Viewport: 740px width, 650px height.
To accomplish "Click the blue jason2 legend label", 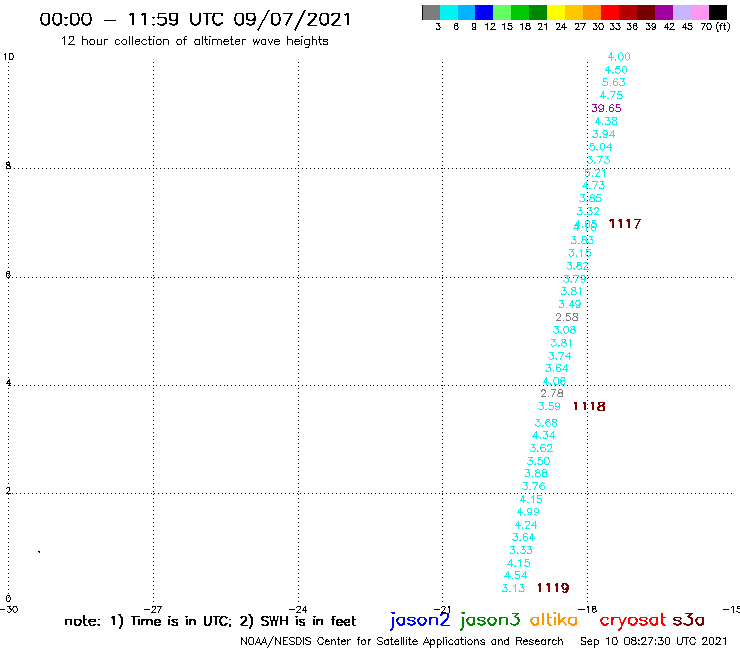I will (x=420, y=621).
